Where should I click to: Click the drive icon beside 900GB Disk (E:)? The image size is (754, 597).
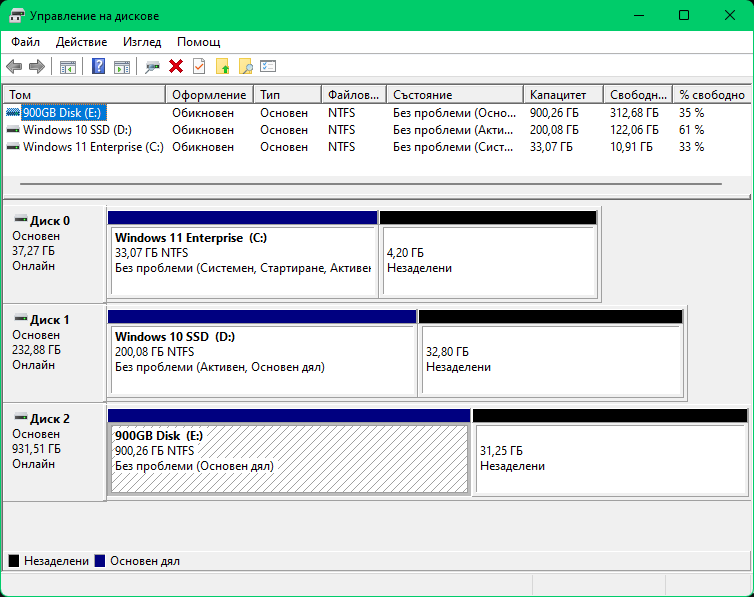[x=13, y=112]
